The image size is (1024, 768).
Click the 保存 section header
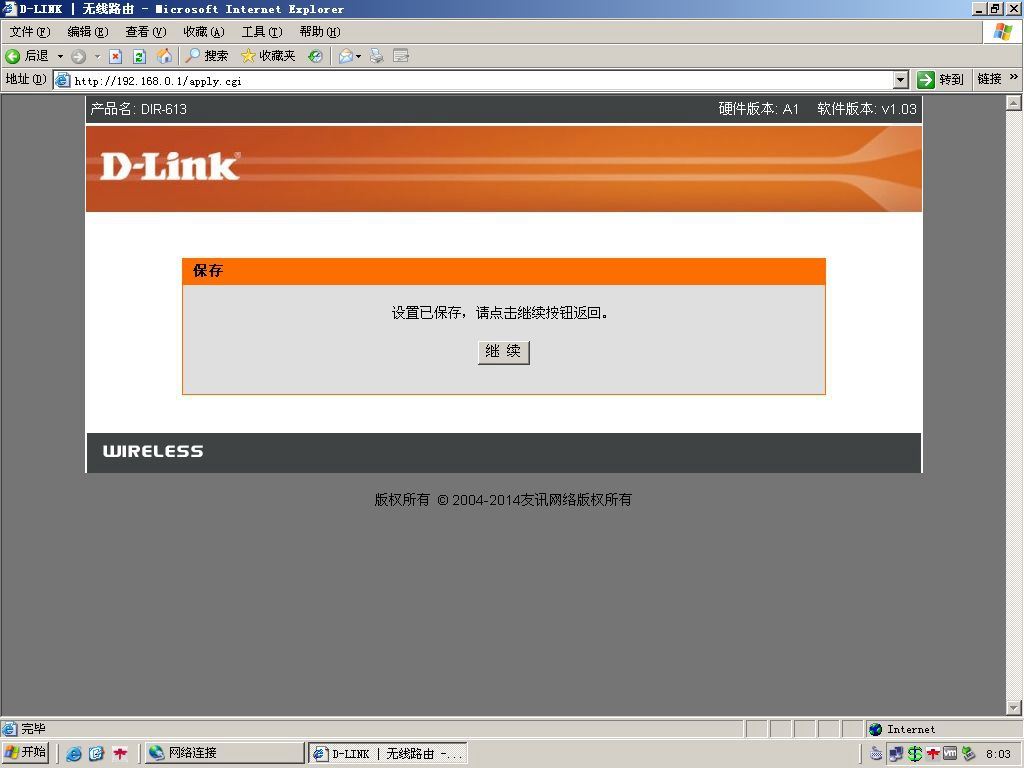[x=504, y=271]
